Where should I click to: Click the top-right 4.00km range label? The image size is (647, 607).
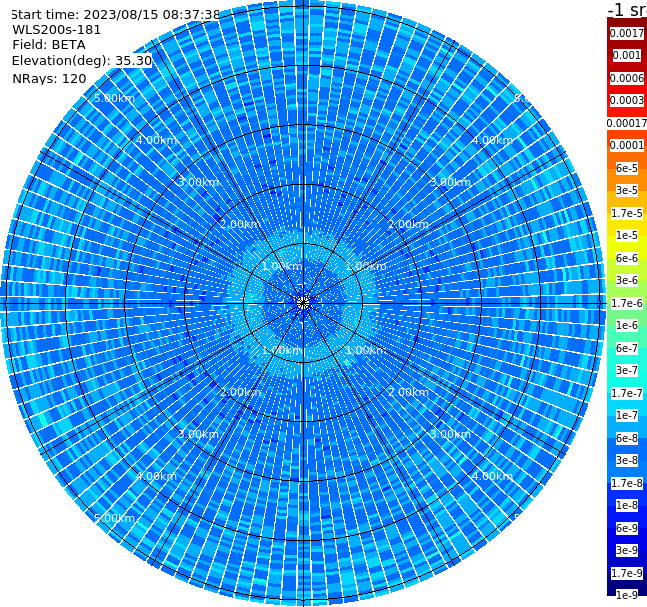tap(492, 140)
